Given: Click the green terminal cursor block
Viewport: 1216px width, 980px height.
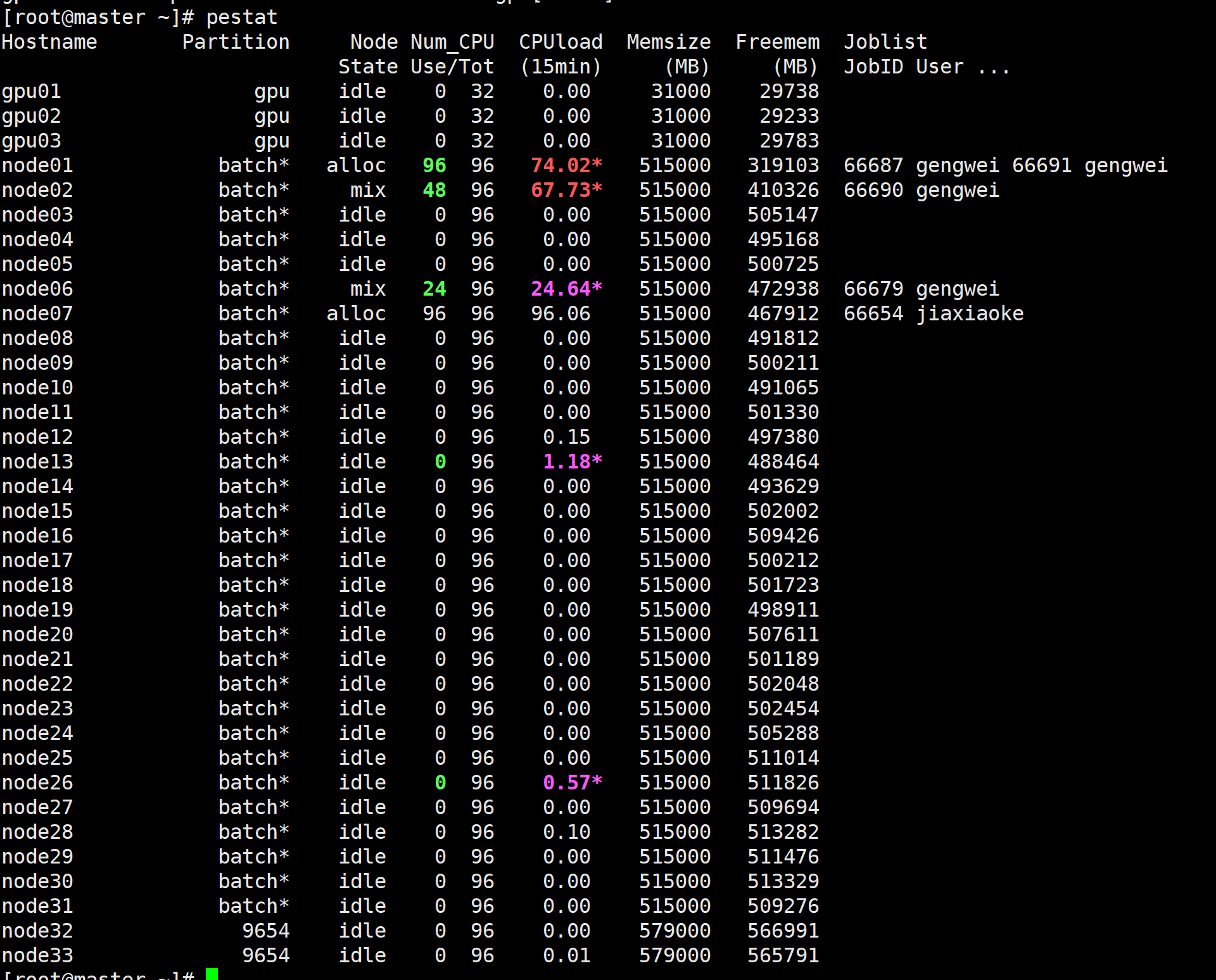Looking at the screenshot, I should [x=212, y=974].
